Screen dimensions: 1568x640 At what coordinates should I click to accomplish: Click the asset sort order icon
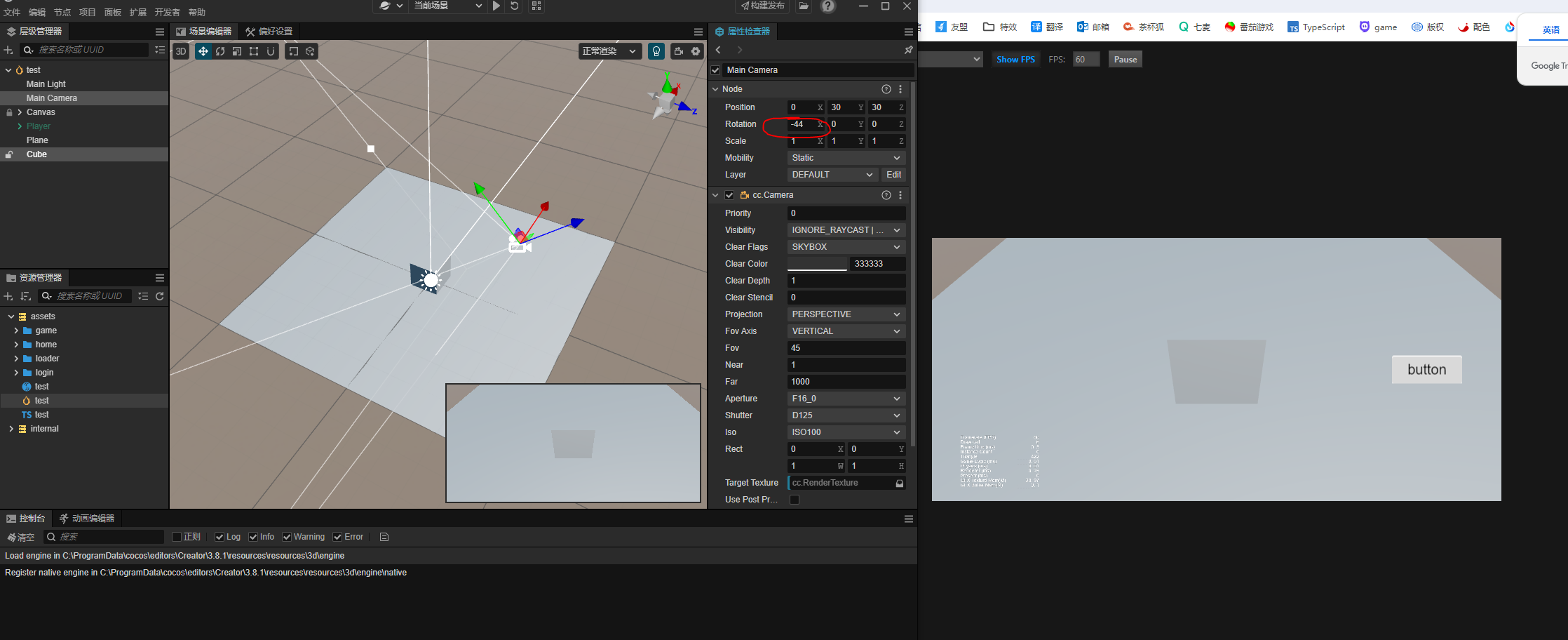click(26, 296)
